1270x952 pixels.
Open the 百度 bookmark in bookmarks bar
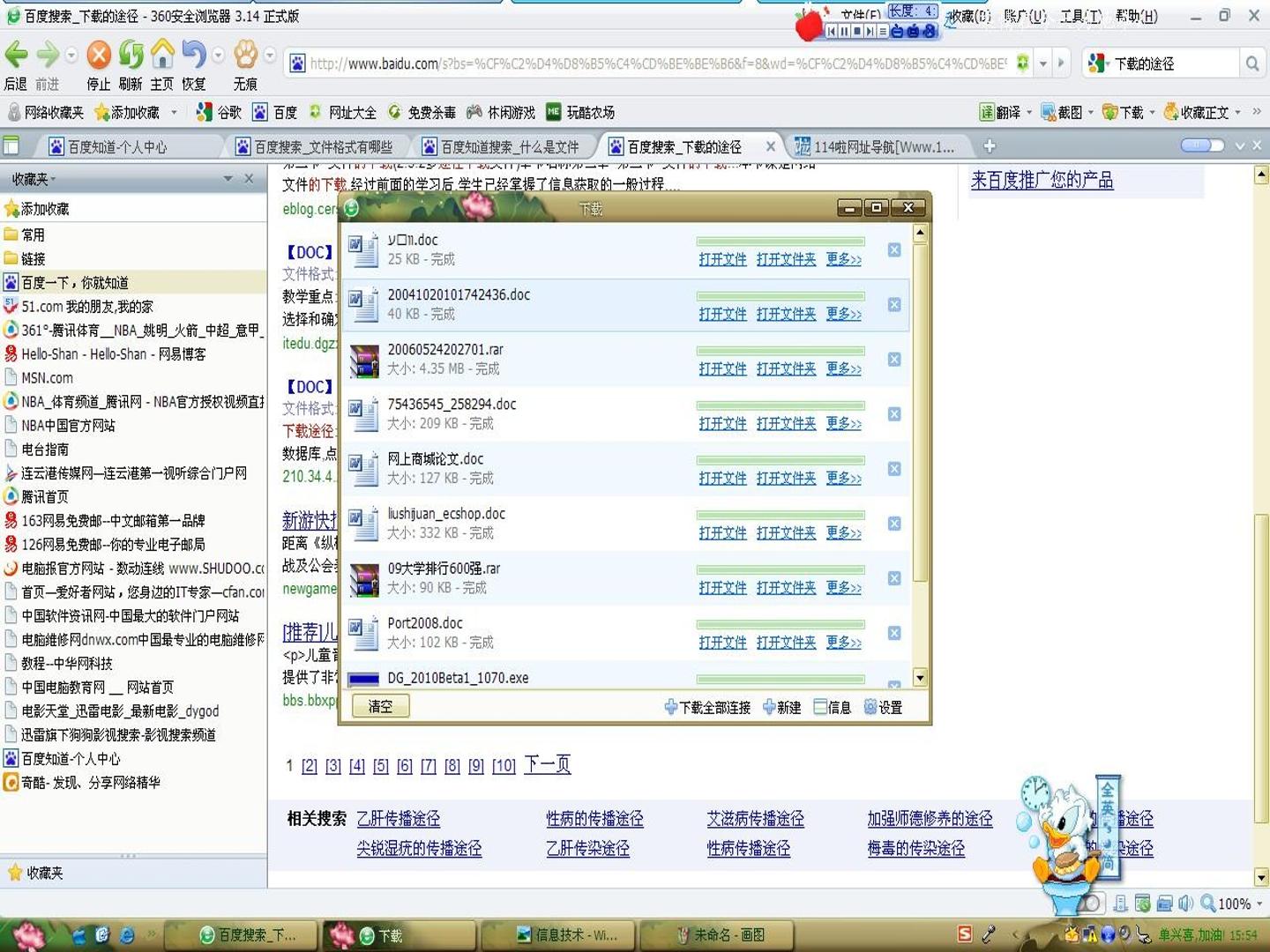tap(274, 112)
